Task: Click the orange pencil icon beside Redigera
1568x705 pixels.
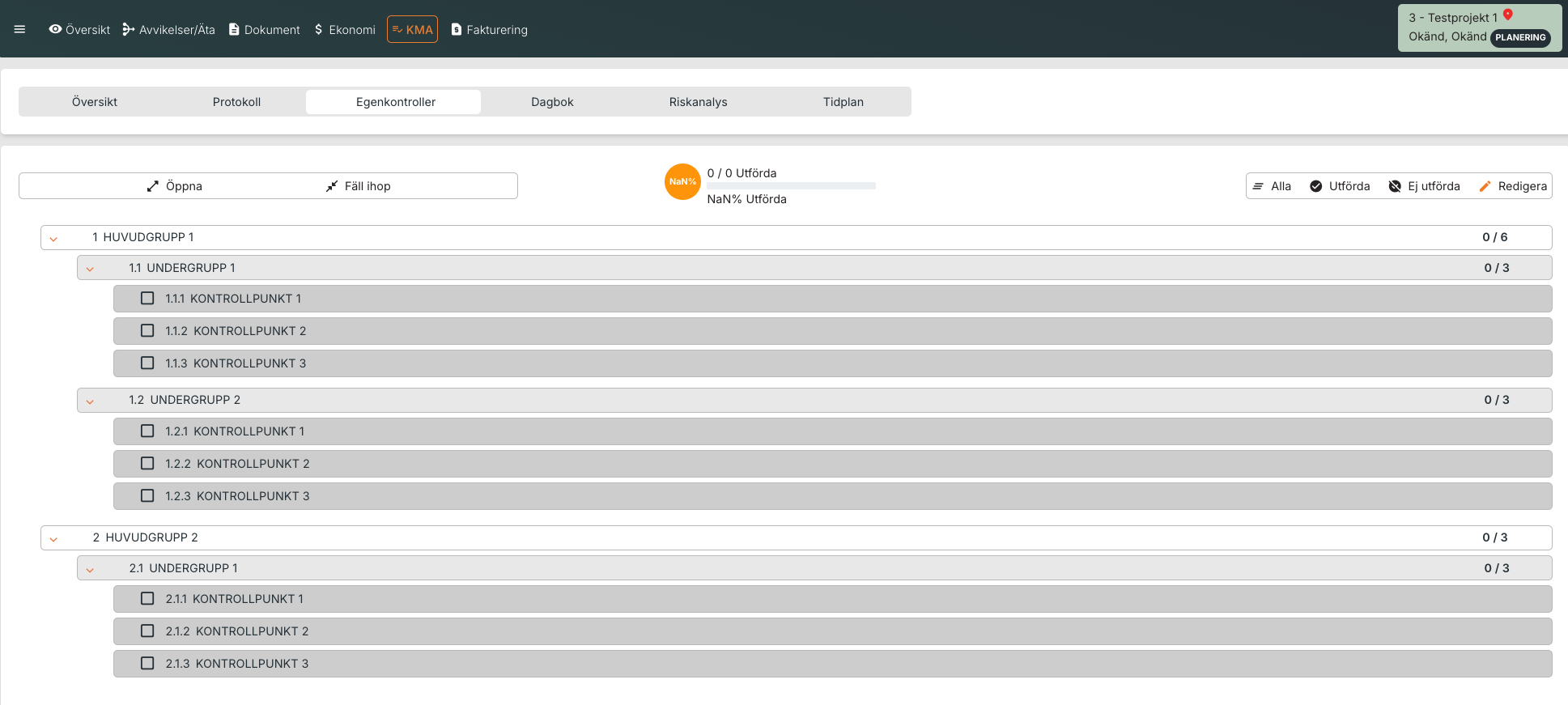Action: point(1485,186)
